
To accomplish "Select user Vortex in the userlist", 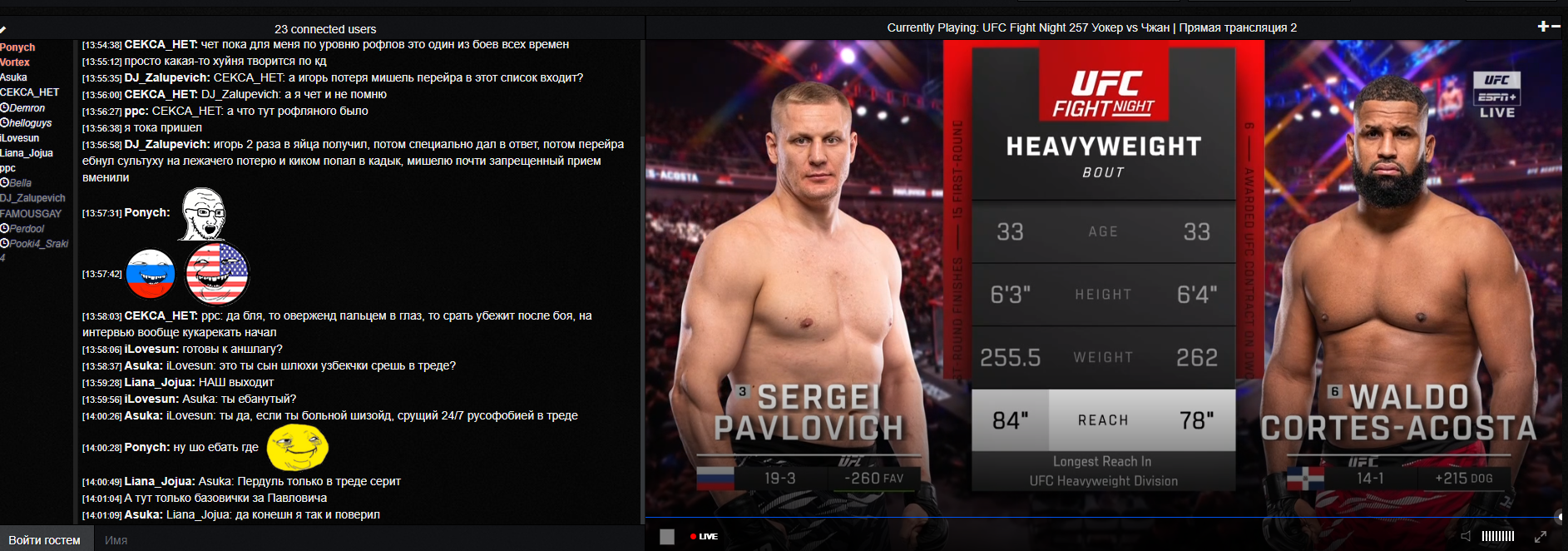I will click(15, 62).
